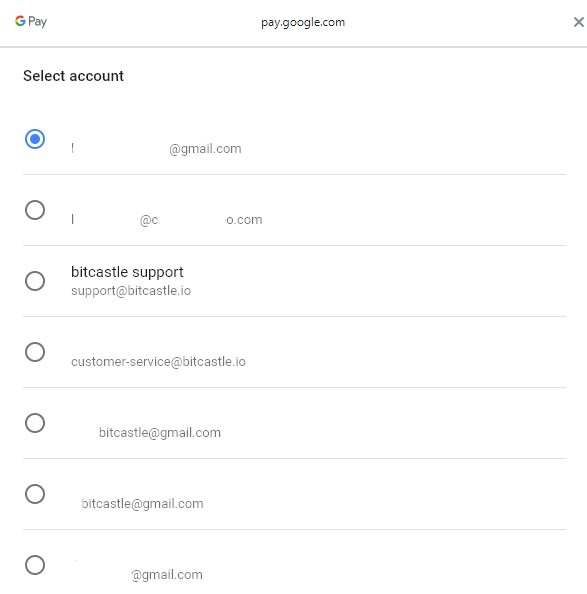The height and width of the screenshot is (594, 587).
Task: Click the fifth row's bitcastle@gmail.com label
Action: [x=160, y=433]
